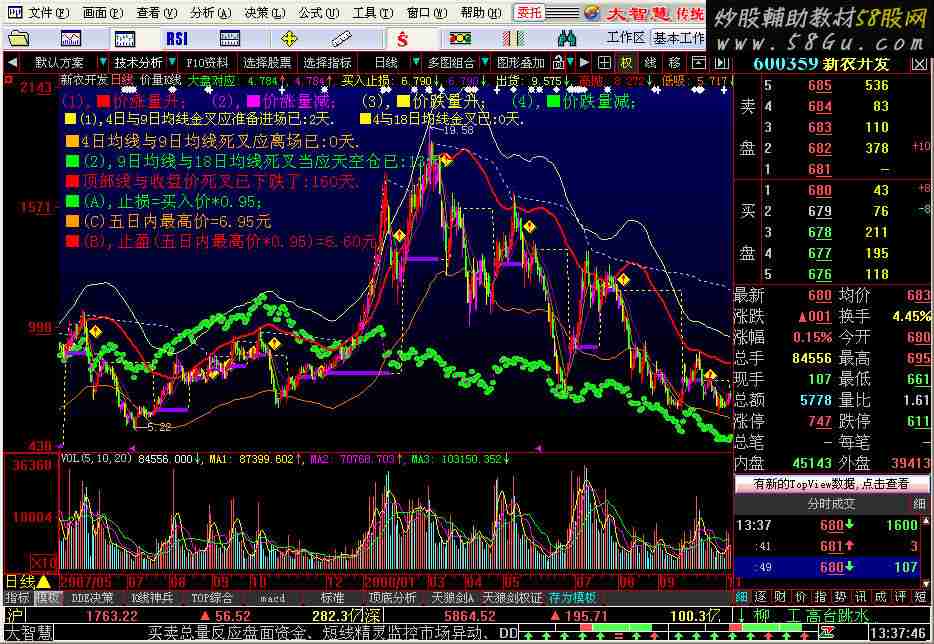Click the 选择股票 button
934x644 pixels.
coord(267,63)
